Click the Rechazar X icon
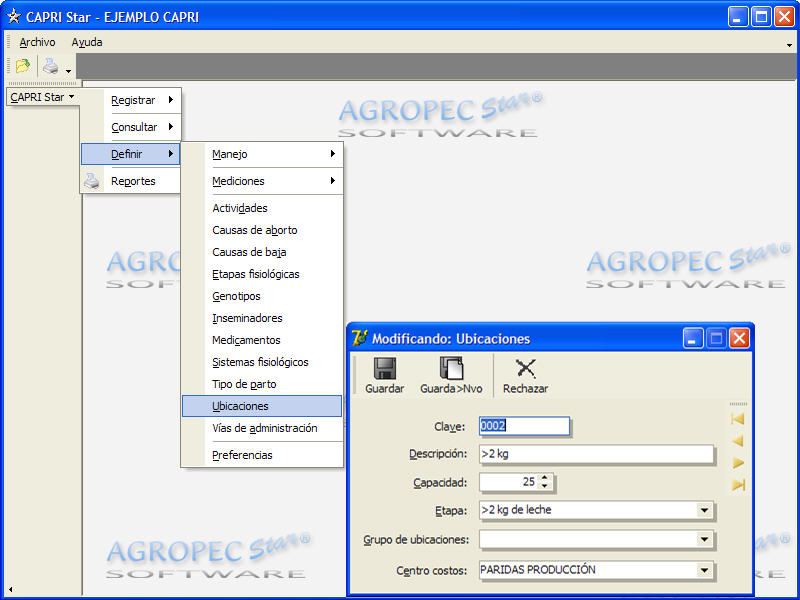The image size is (800, 600). tap(525, 368)
